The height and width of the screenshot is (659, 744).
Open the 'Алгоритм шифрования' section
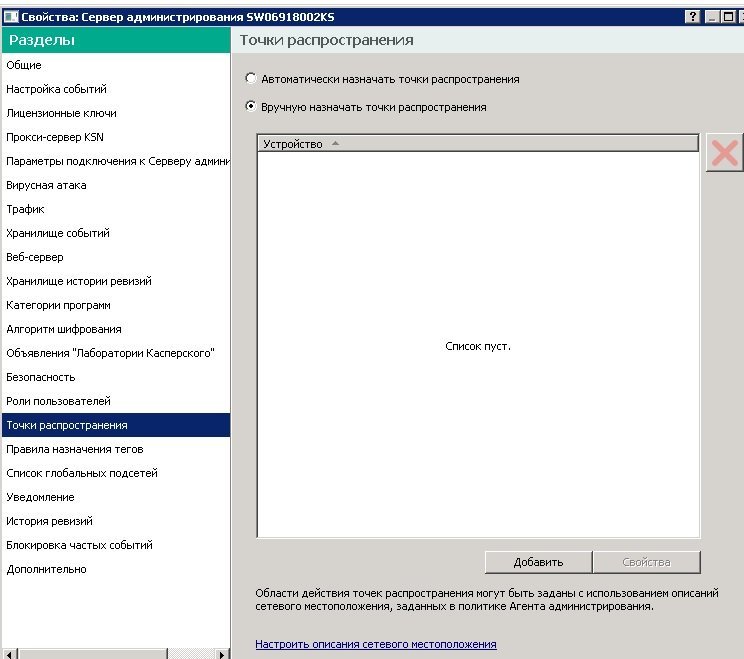[116, 329]
